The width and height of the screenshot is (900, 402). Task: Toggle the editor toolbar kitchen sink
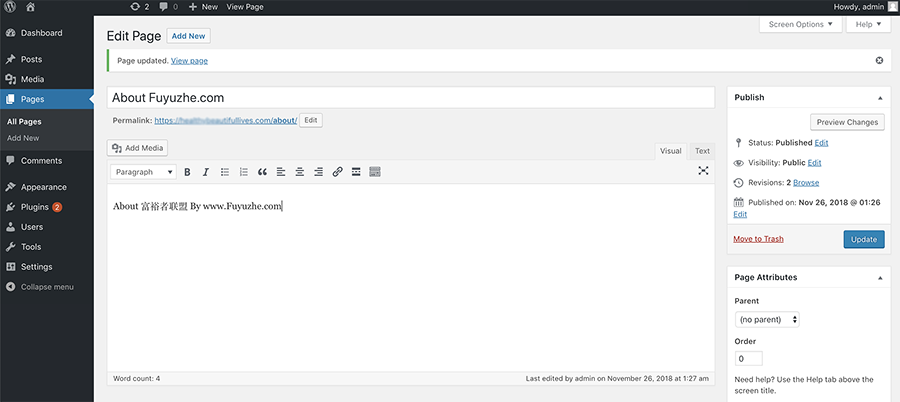[375, 172]
